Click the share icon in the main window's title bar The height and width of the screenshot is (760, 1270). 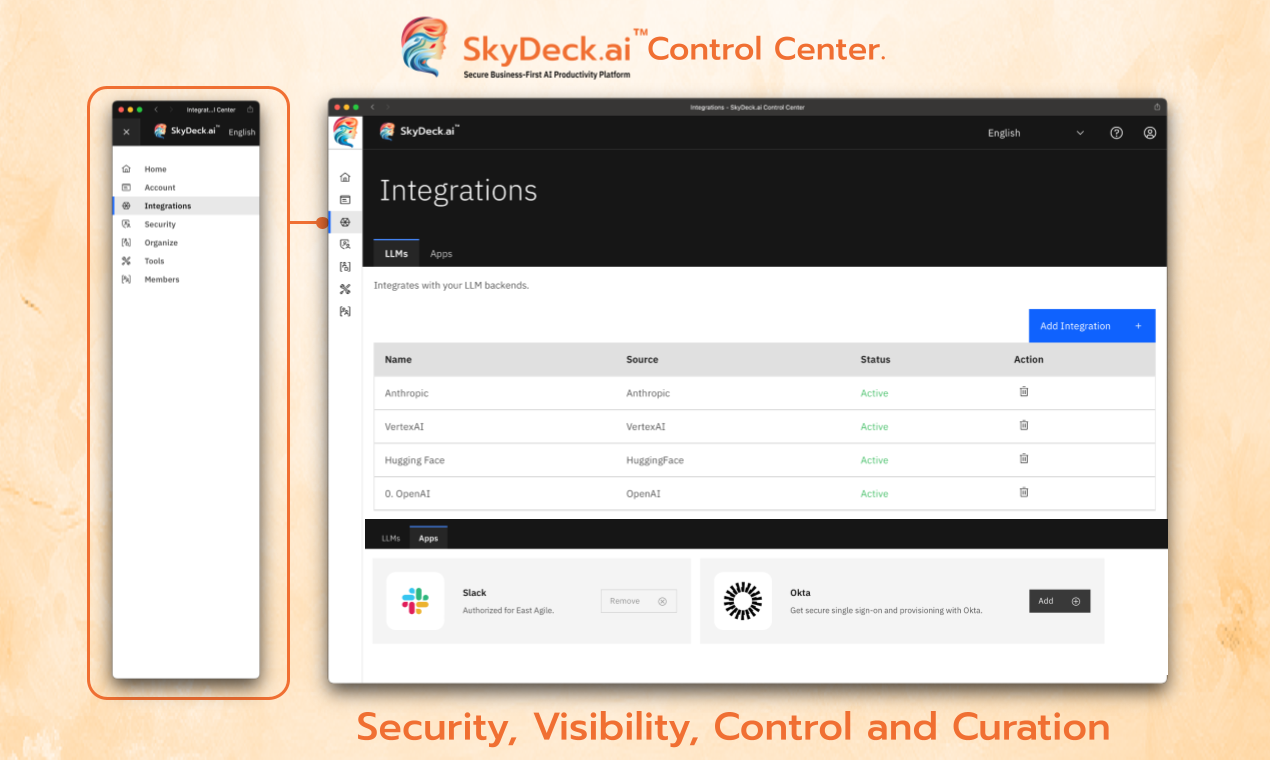(x=1157, y=107)
